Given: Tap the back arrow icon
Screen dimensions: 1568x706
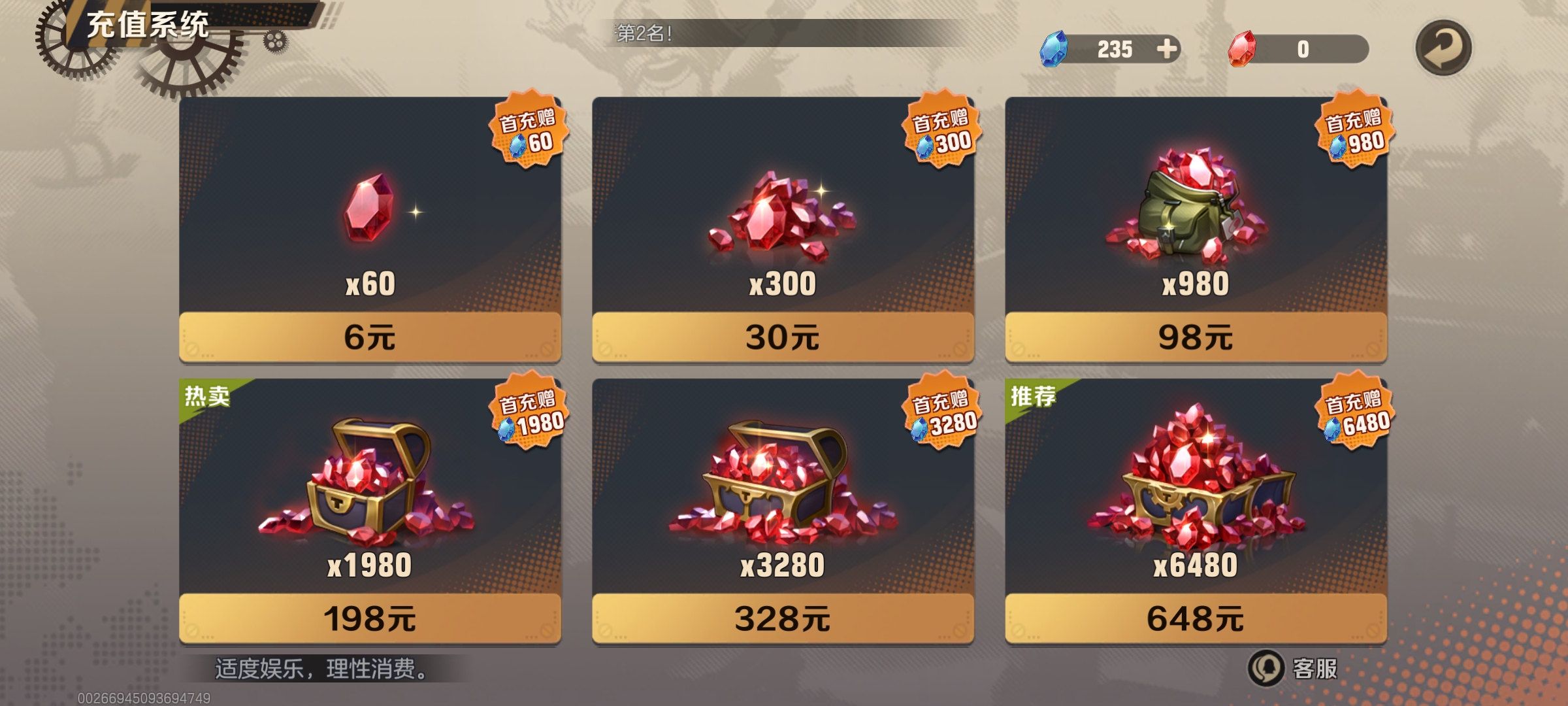Looking at the screenshot, I should pos(1443,48).
